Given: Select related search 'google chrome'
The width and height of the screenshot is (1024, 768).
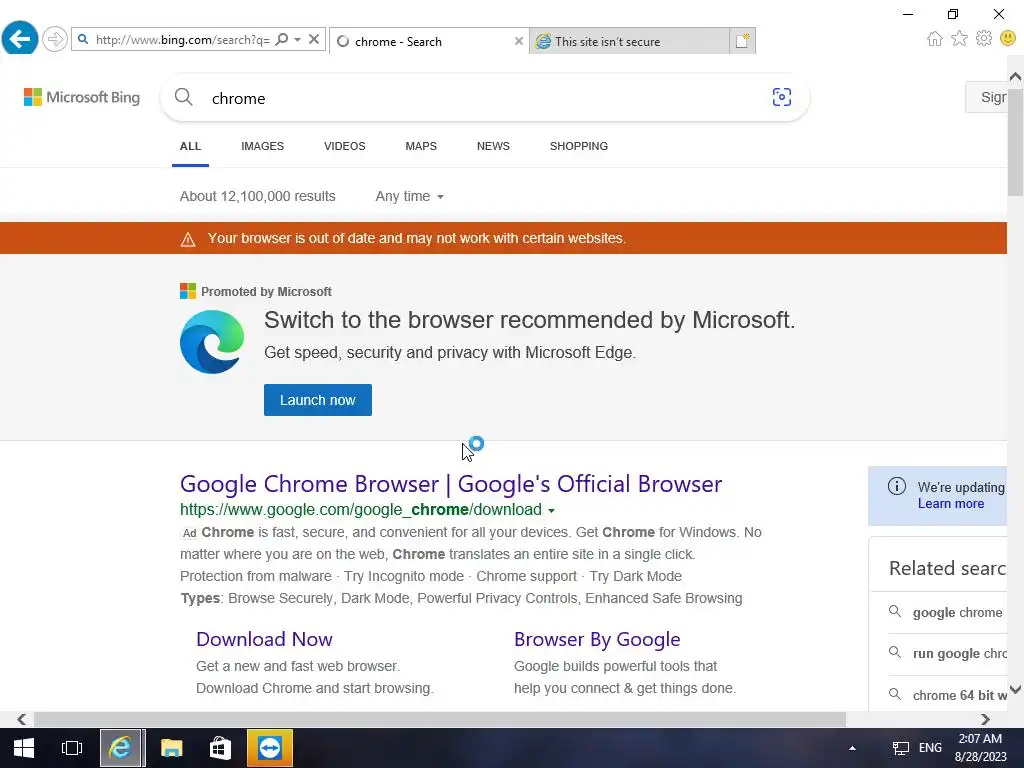Looking at the screenshot, I should tap(947, 613).
